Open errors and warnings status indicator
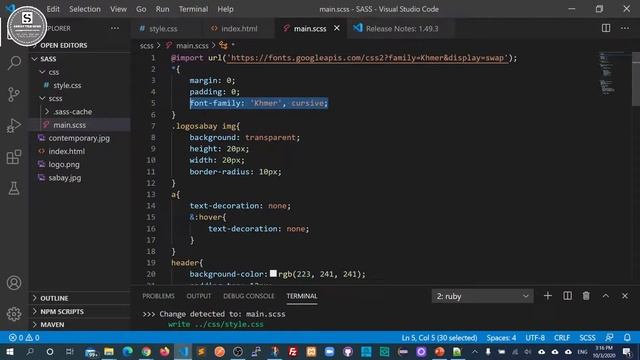The height and width of the screenshot is (360, 640). point(24,338)
